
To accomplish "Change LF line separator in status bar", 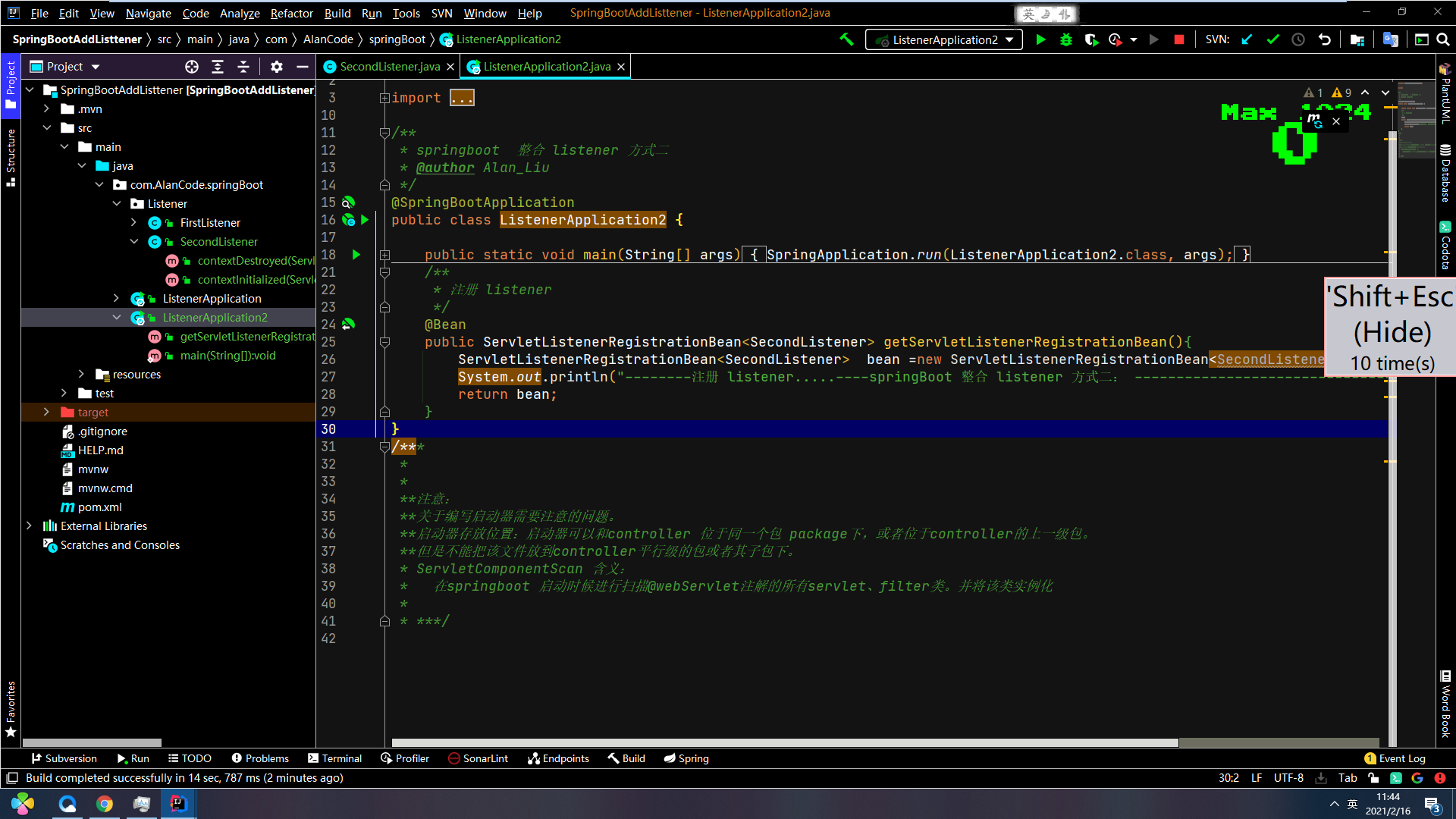I will tap(1257, 778).
